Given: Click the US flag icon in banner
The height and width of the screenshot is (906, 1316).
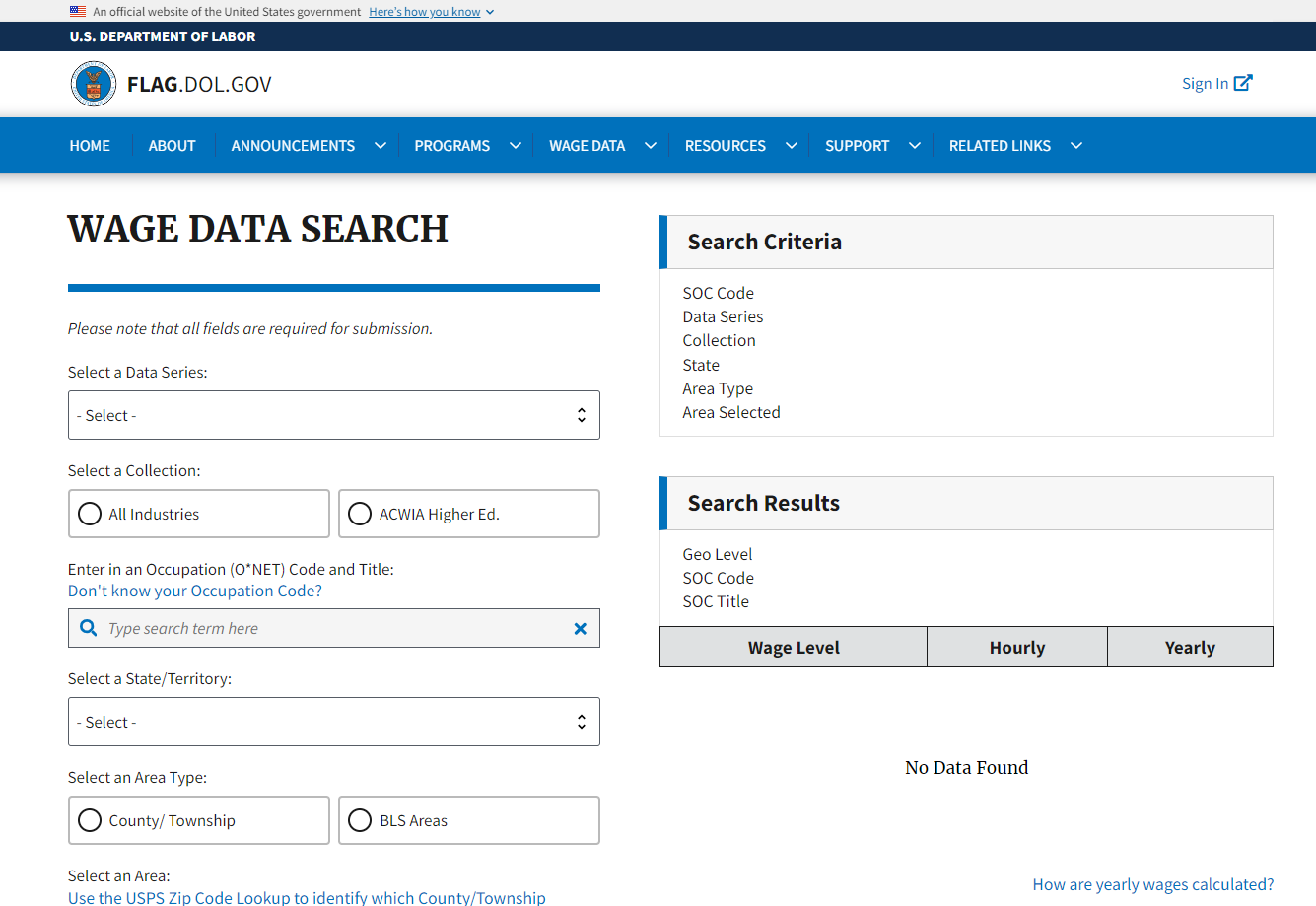Looking at the screenshot, I should (78, 12).
